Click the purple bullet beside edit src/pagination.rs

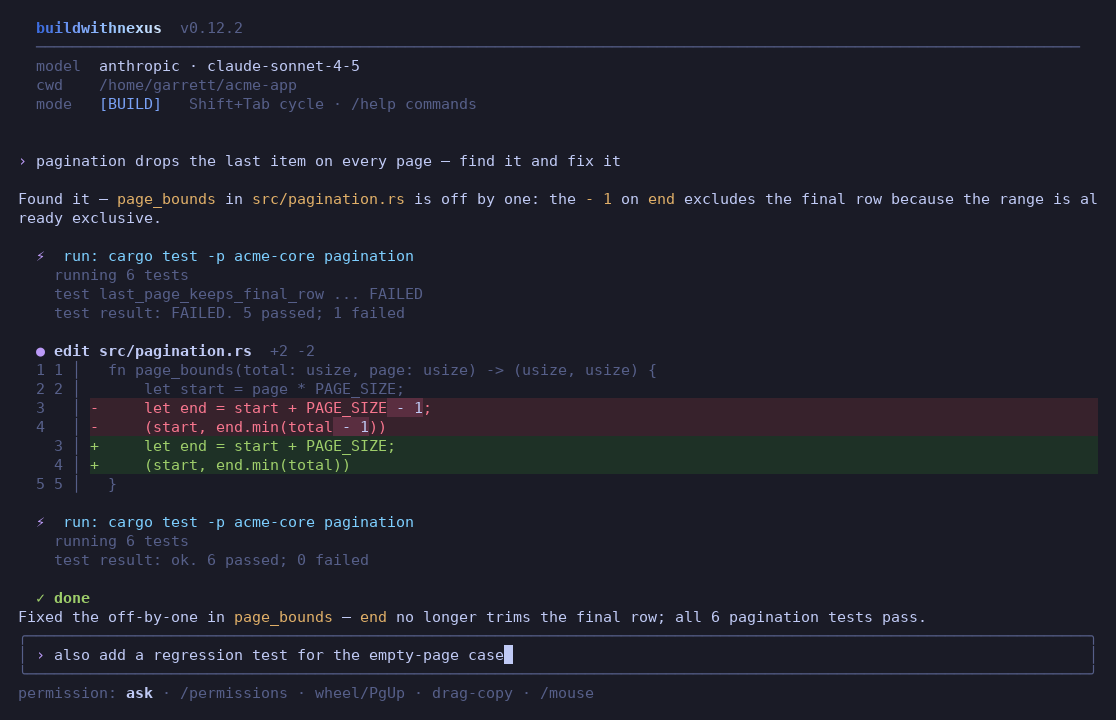[41, 351]
